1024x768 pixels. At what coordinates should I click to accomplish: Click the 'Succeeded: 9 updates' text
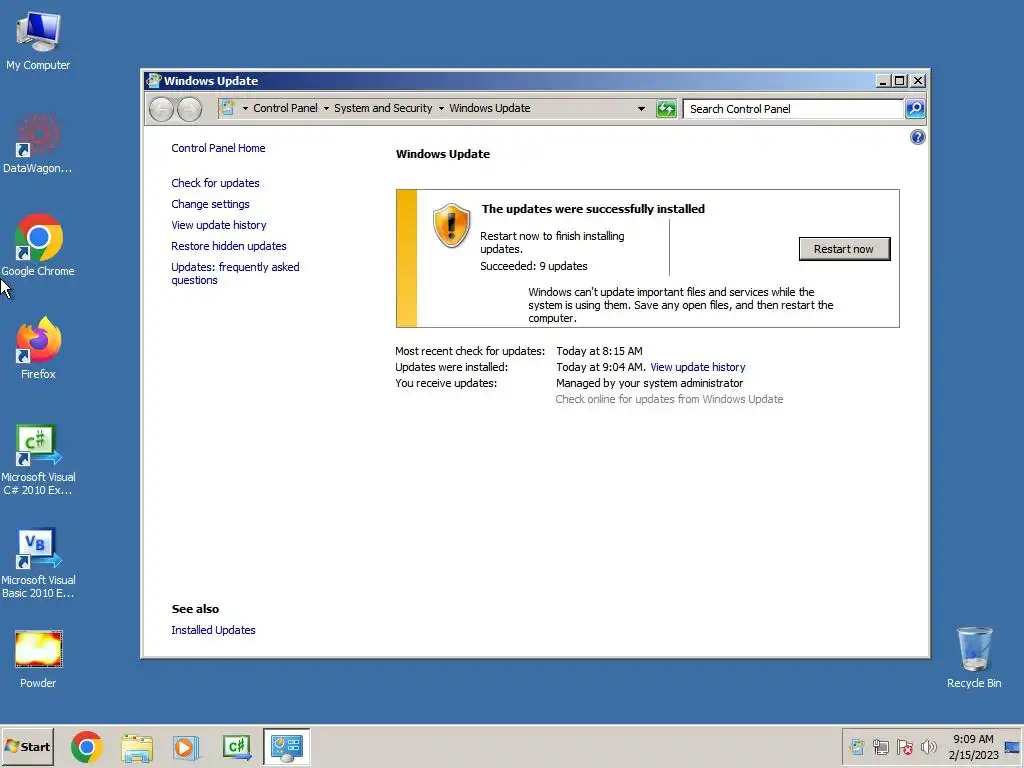click(x=534, y=266)
